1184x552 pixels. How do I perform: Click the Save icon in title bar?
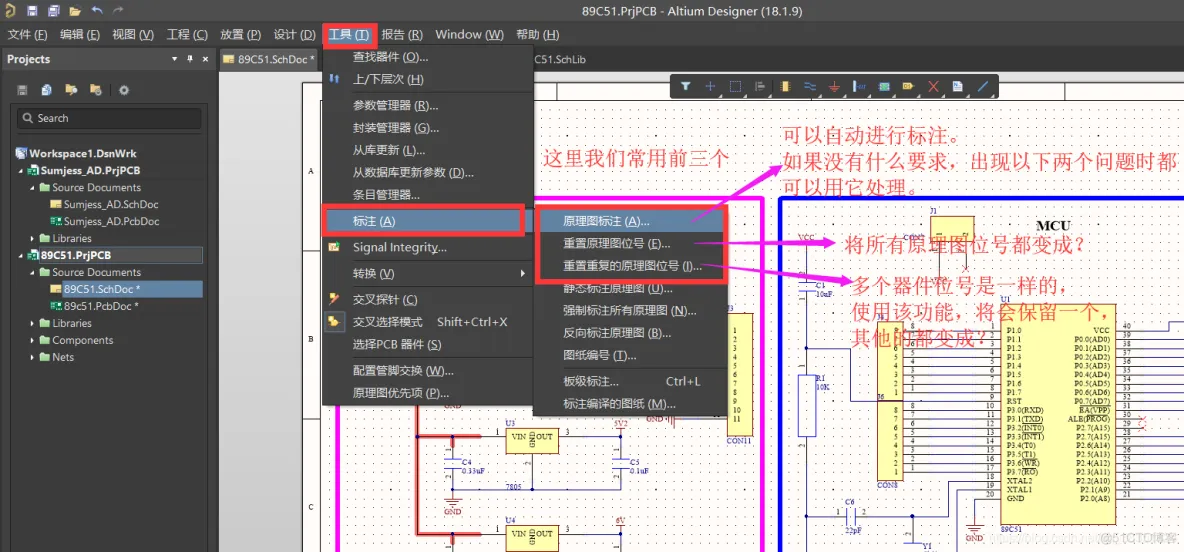(32, 11)
